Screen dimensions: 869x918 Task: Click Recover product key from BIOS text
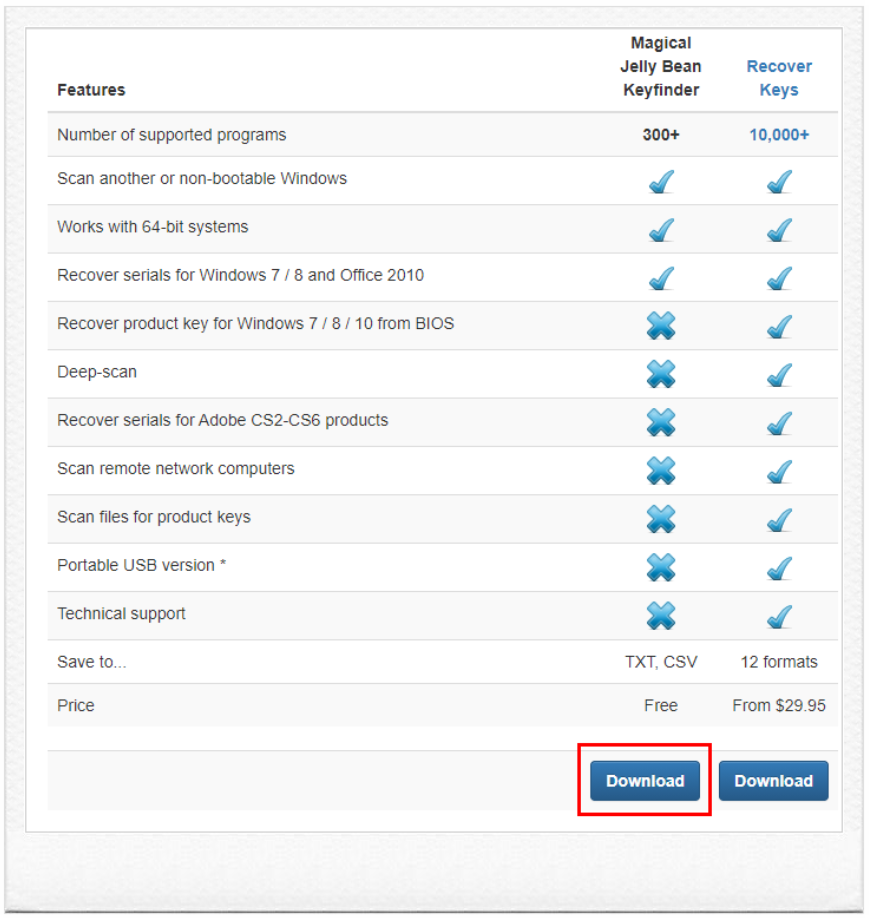(x=256, y=324)
